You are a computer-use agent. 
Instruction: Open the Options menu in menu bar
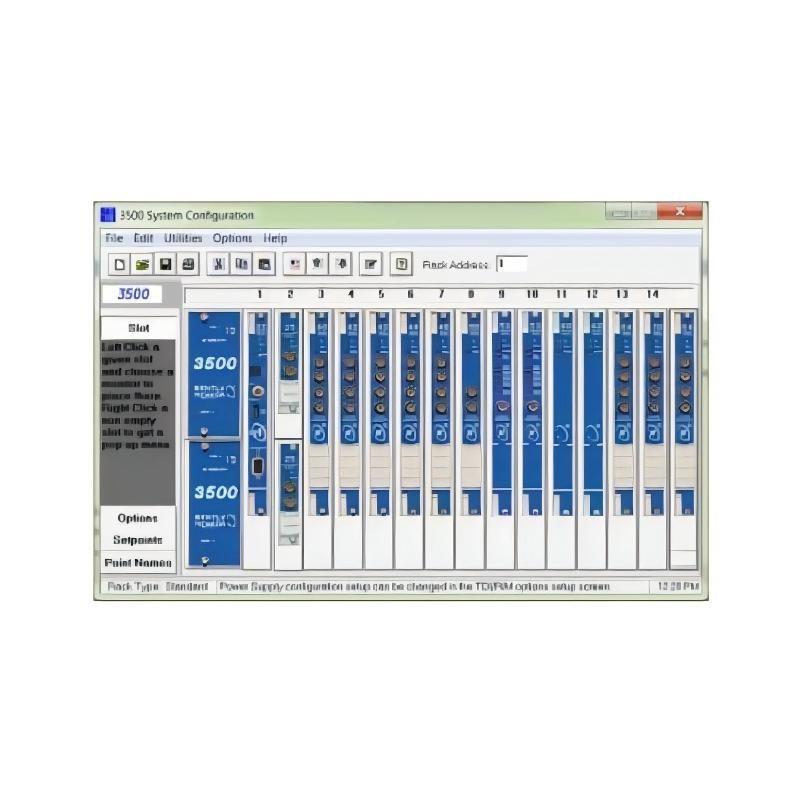point(232,238)
